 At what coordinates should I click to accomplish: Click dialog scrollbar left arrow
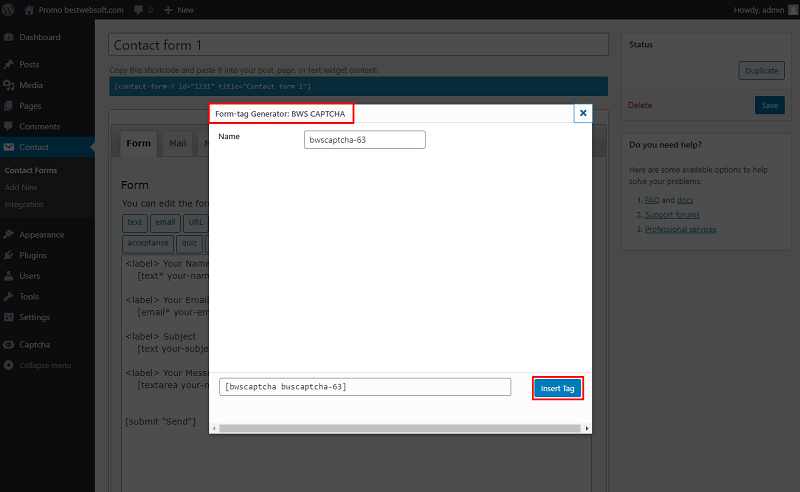[x=214, y=428]
